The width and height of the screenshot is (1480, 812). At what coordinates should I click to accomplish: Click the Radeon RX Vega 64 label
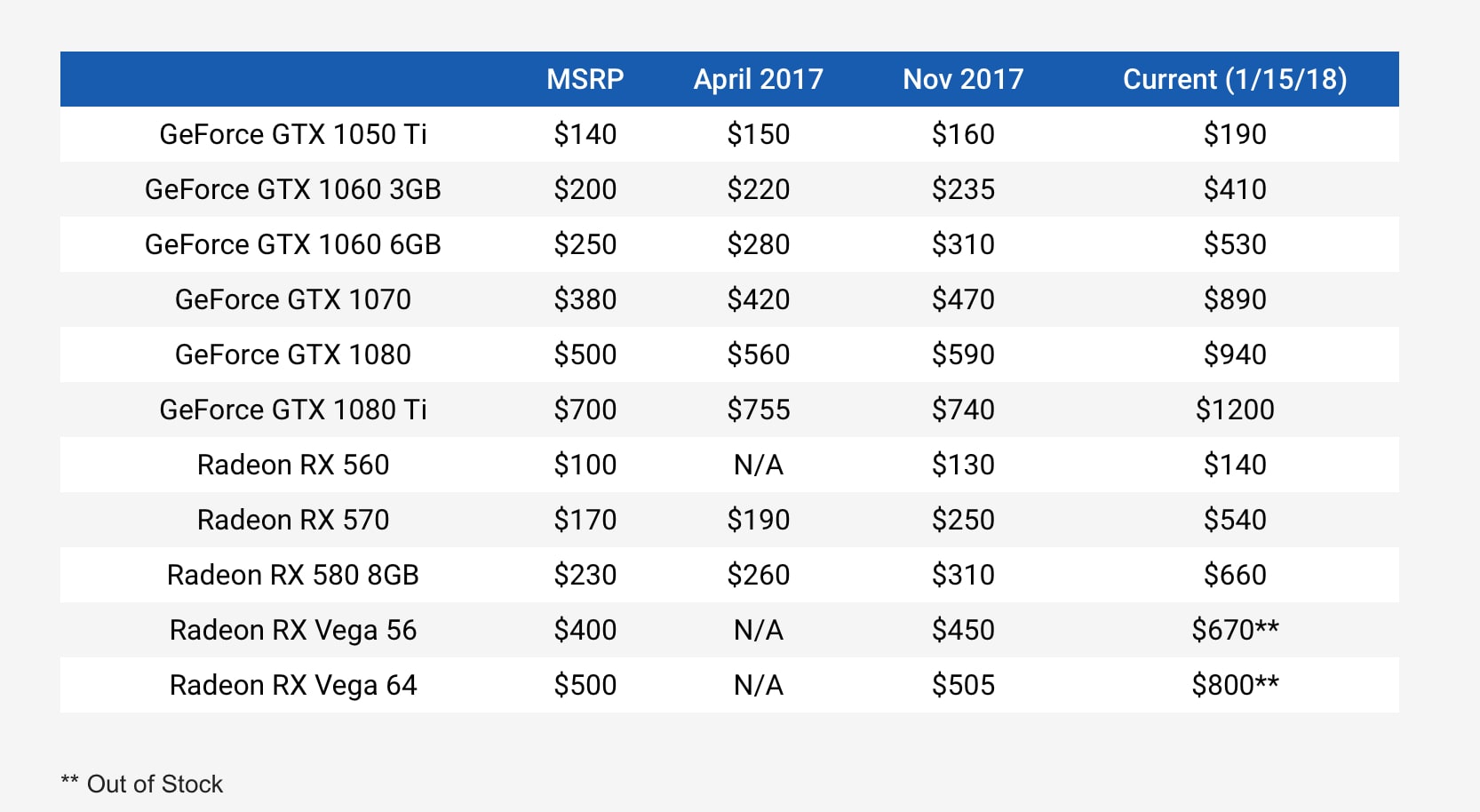(x=293, y=685)
